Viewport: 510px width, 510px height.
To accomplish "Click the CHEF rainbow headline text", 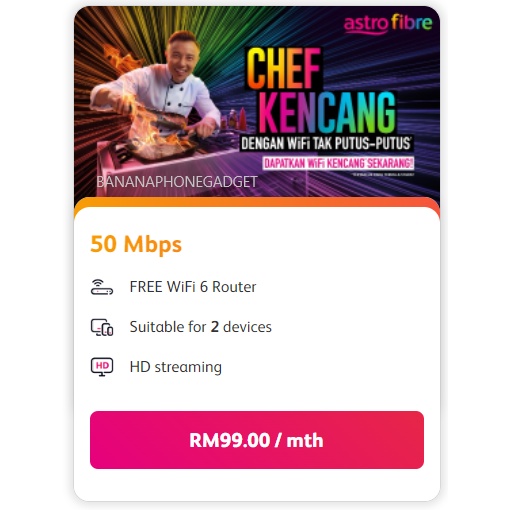I will coord(284,68).
